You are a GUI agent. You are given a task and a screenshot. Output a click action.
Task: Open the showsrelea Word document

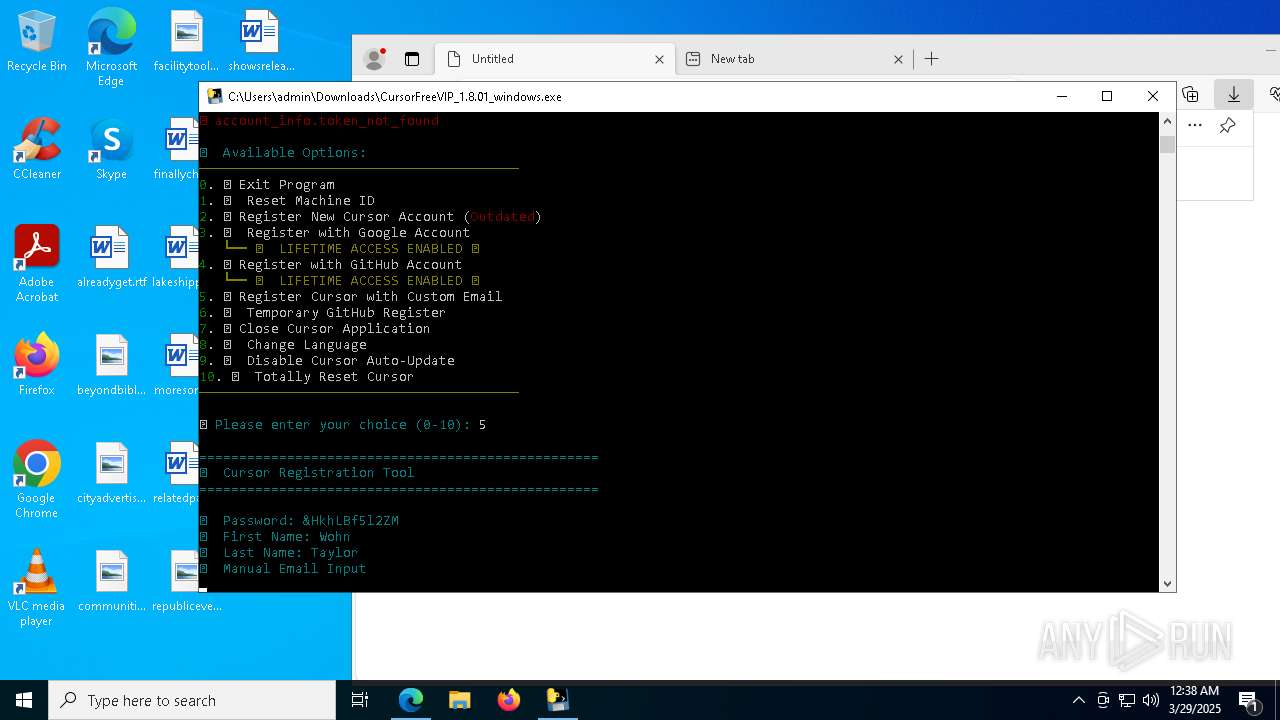261,42
